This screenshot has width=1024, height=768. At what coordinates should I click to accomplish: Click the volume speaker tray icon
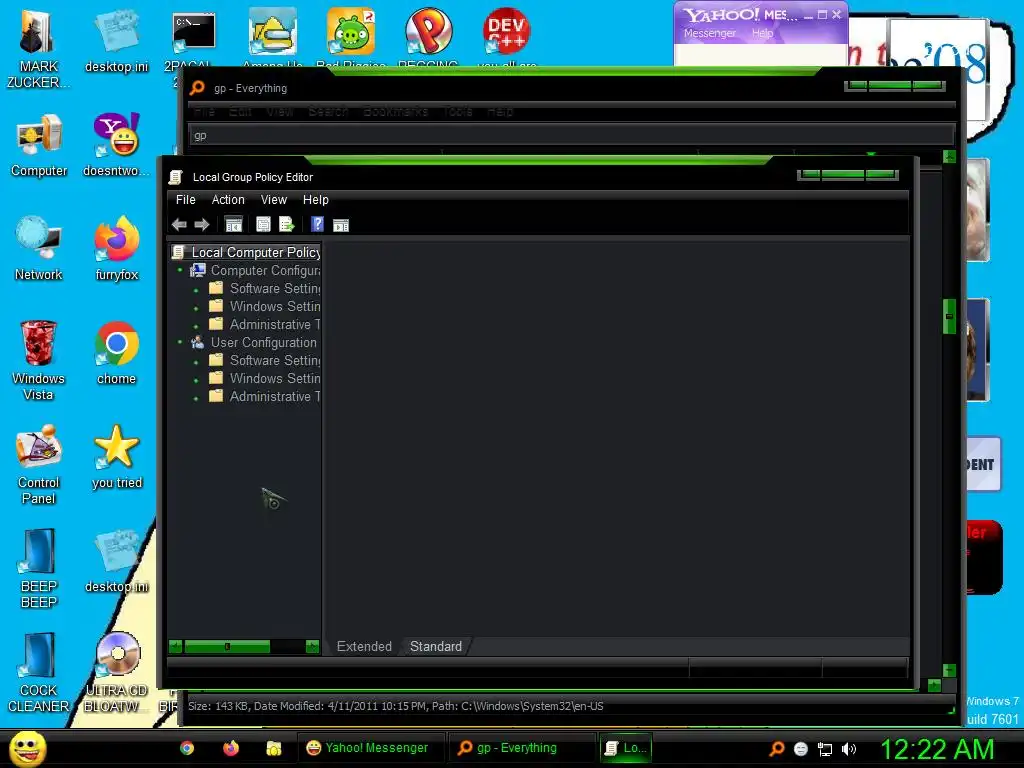click(x=849, y=749)
